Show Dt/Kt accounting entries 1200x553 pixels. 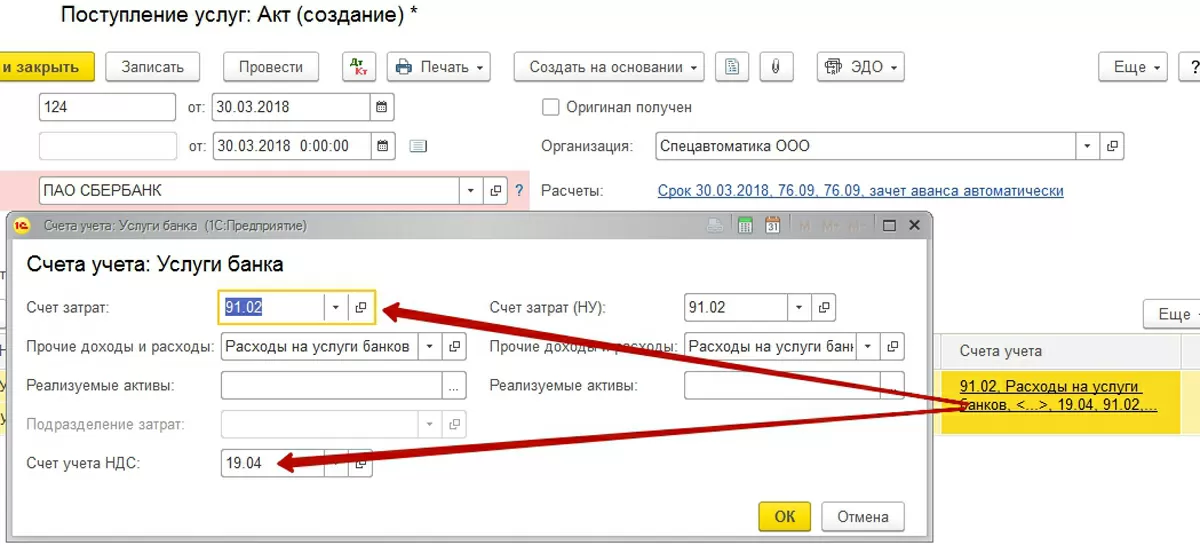pyautogui.click(x=359, y=67)
